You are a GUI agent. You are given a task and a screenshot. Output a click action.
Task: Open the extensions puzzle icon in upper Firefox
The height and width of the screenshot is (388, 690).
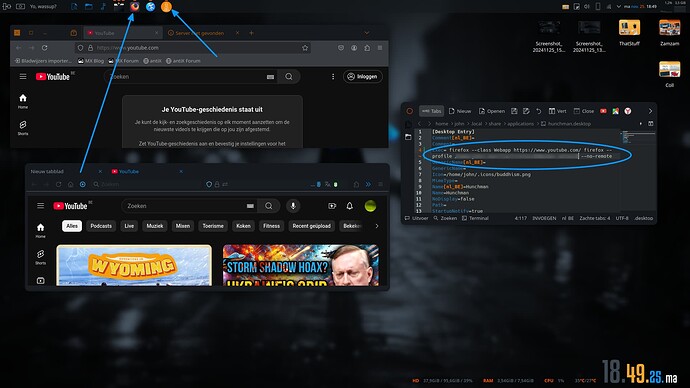point(367,48)
